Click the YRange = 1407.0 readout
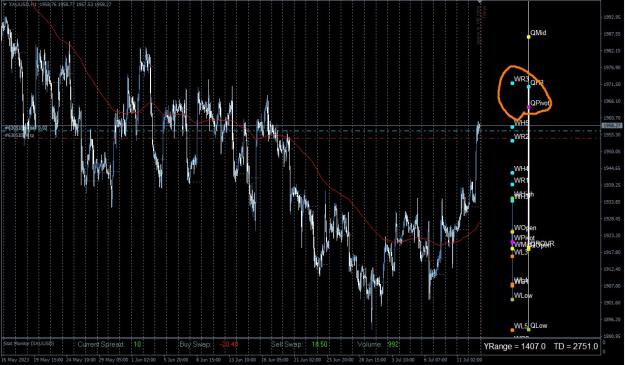The height and width of the screenshot is (365, 625). pyautogui.click(x=515, y=347)
